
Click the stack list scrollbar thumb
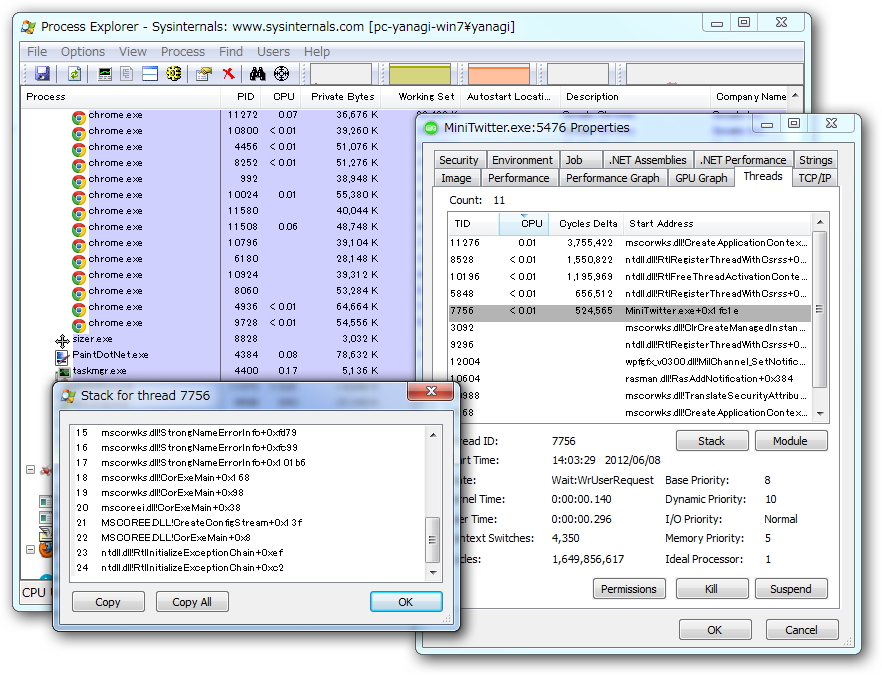tap(433, 539)
